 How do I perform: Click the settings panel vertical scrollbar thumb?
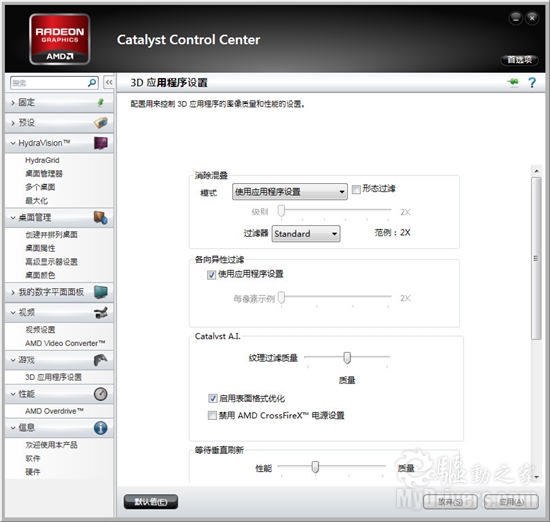[536, 258]
